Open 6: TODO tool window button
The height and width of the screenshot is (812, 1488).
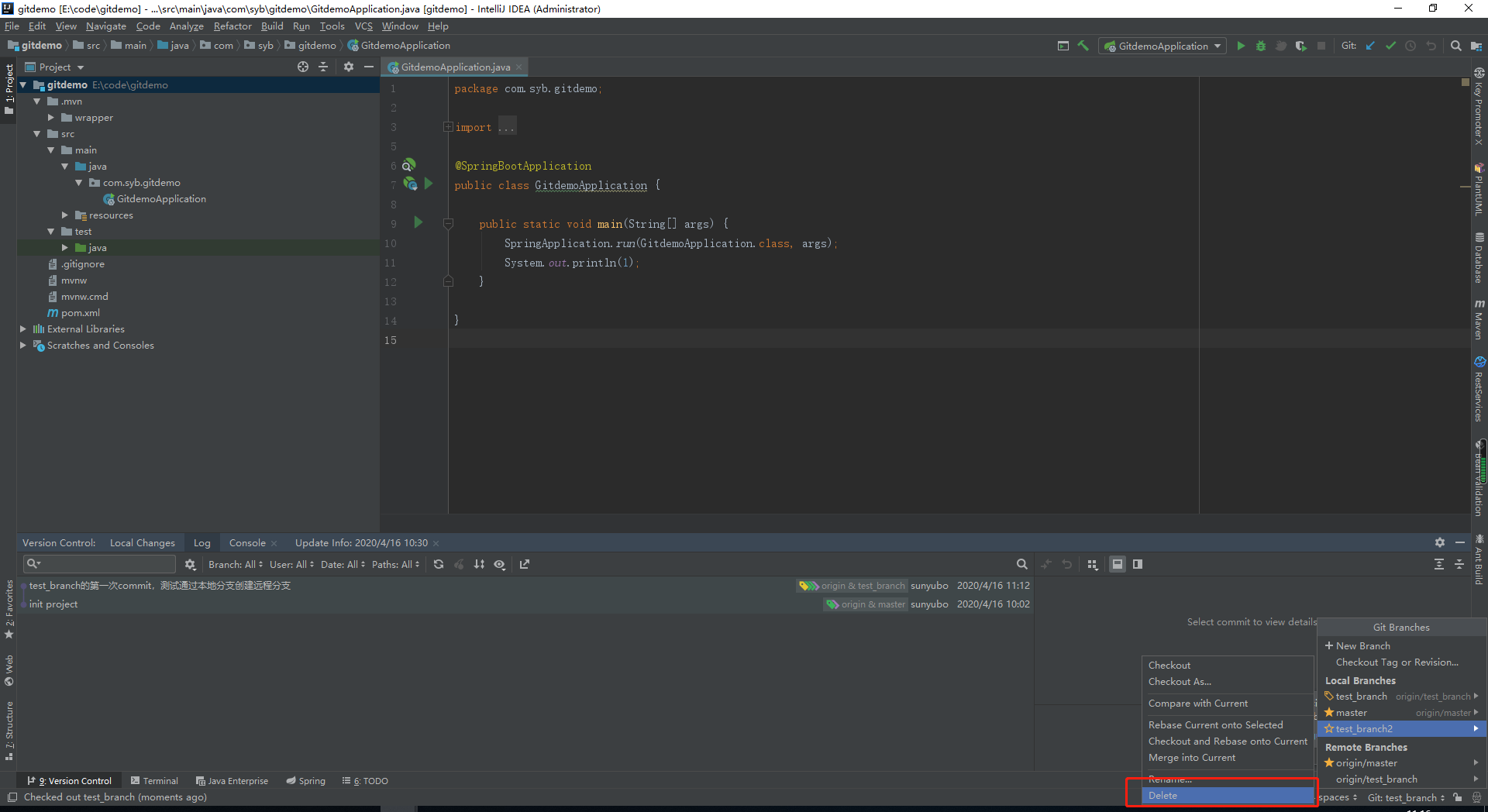pos(365,781)
